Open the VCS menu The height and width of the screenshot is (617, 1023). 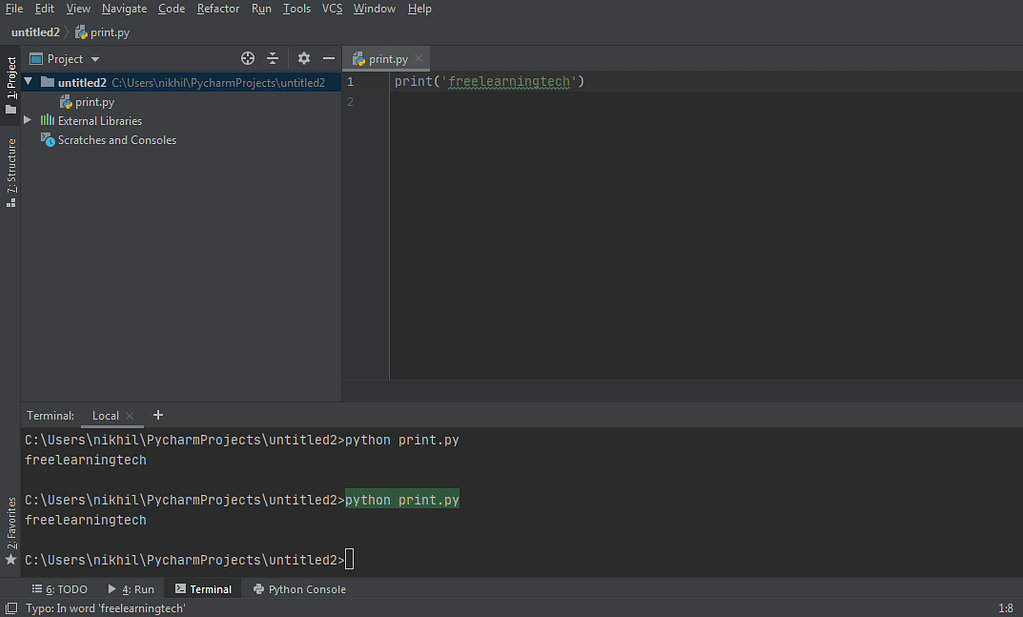tap(332, 8)
